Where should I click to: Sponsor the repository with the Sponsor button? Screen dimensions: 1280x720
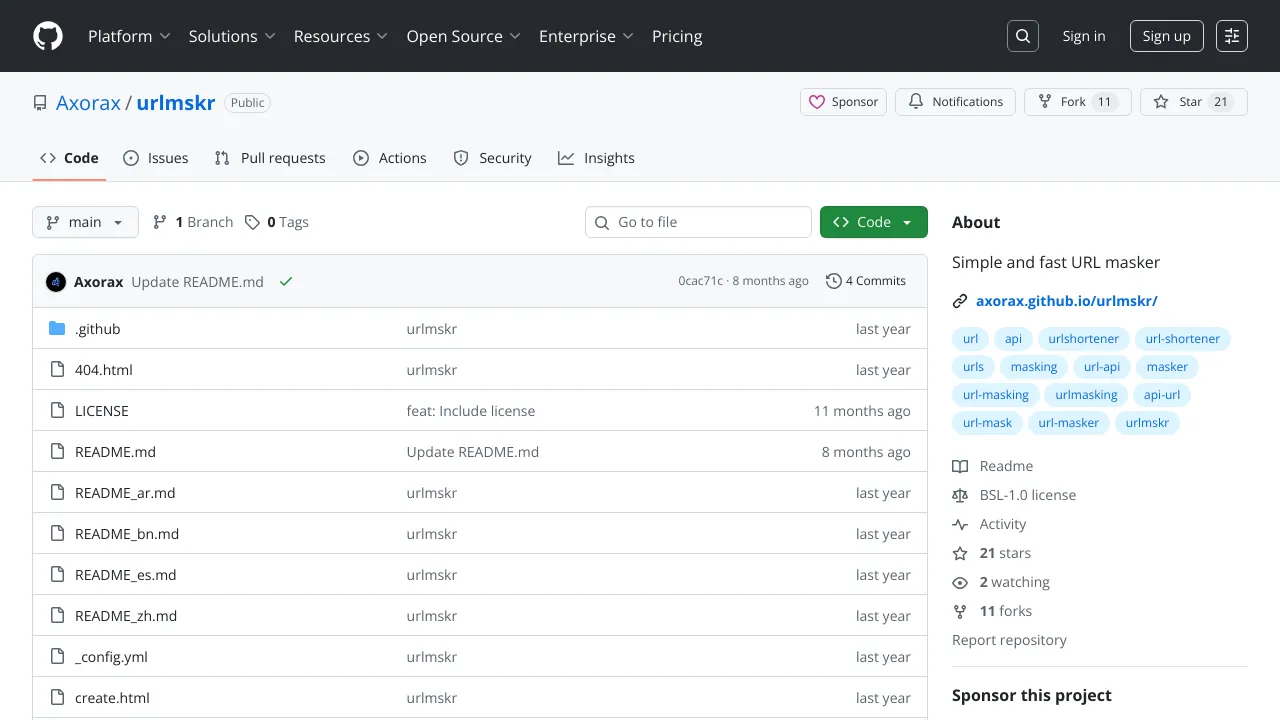[x=843, y=102]
